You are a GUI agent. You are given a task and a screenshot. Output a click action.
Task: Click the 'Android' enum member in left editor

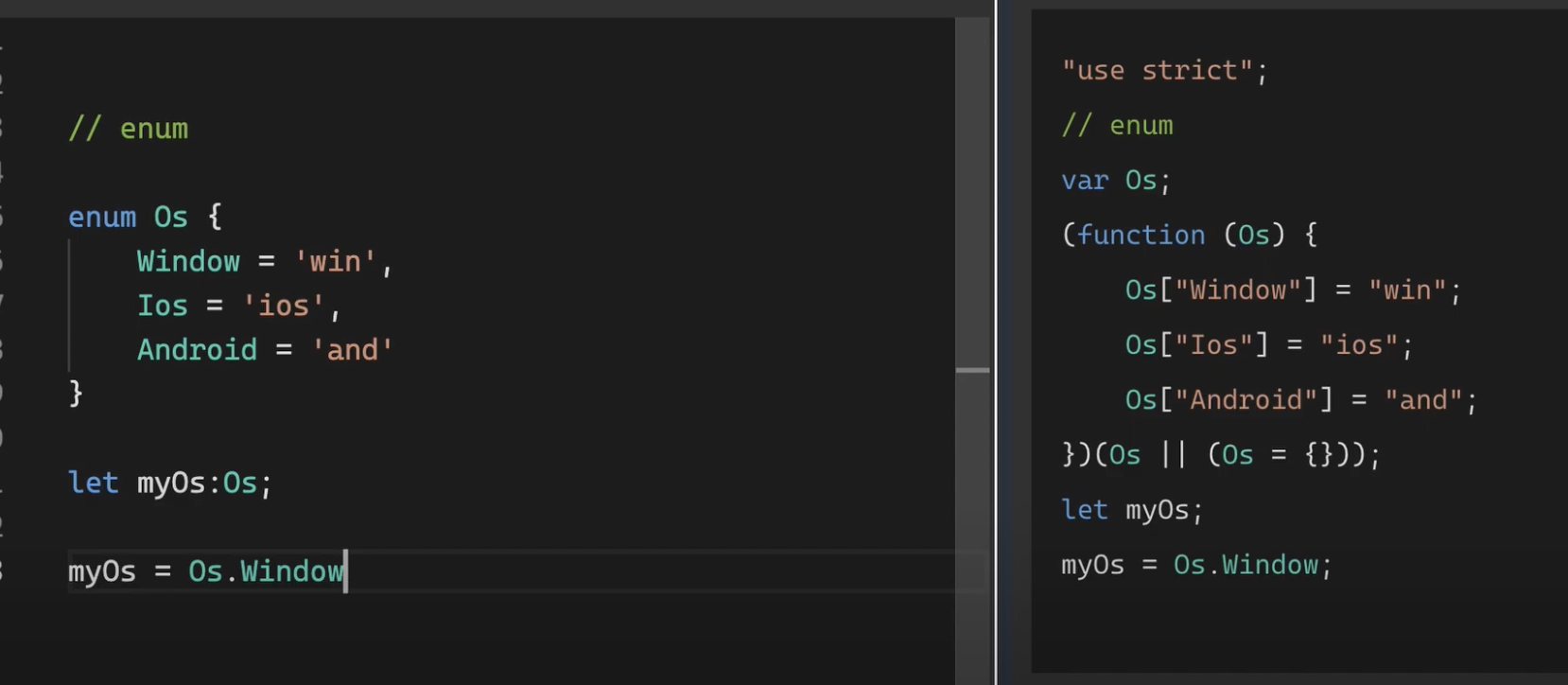point(197,350)
